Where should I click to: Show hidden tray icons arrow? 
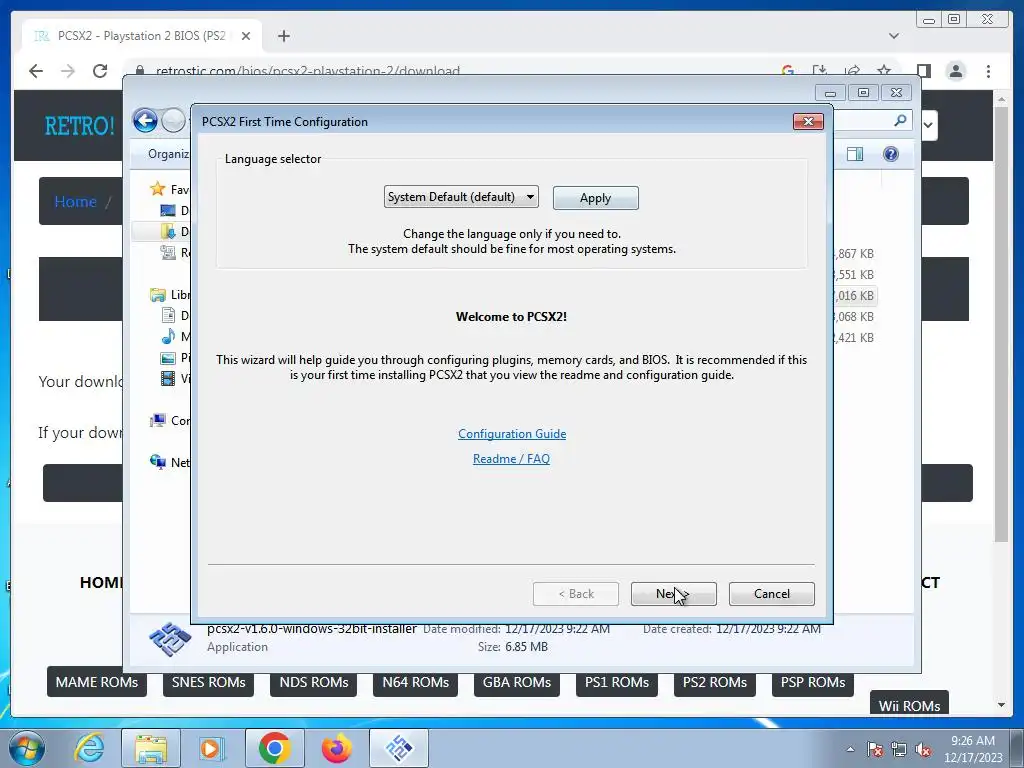[x=850, y=749]
